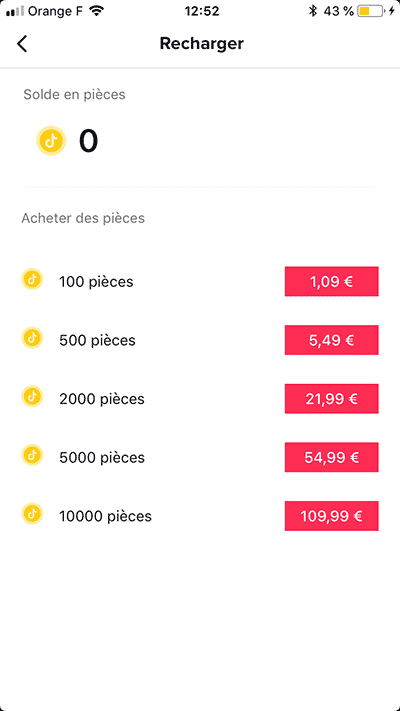Tap the coin icon next to 100 pièces
This screenshot has width=400, height=711.
pos(32,279)
